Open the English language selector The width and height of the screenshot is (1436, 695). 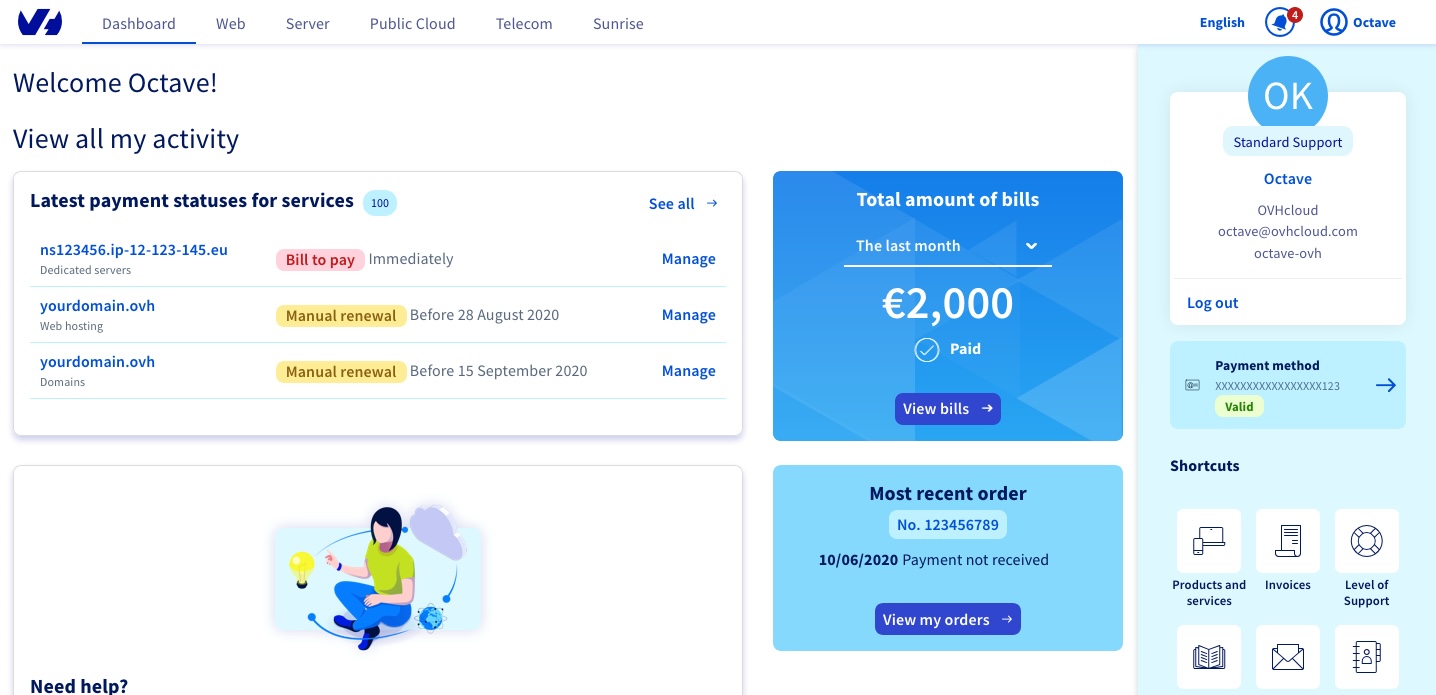pos(1222,22)
